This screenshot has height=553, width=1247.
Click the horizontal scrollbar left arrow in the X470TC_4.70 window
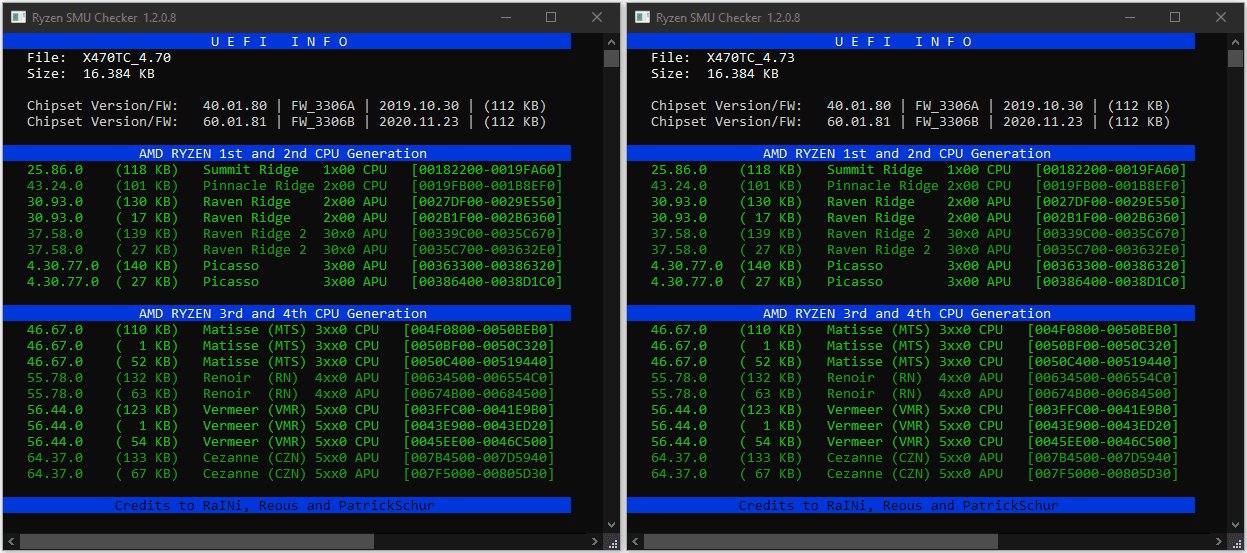[11, 541]
